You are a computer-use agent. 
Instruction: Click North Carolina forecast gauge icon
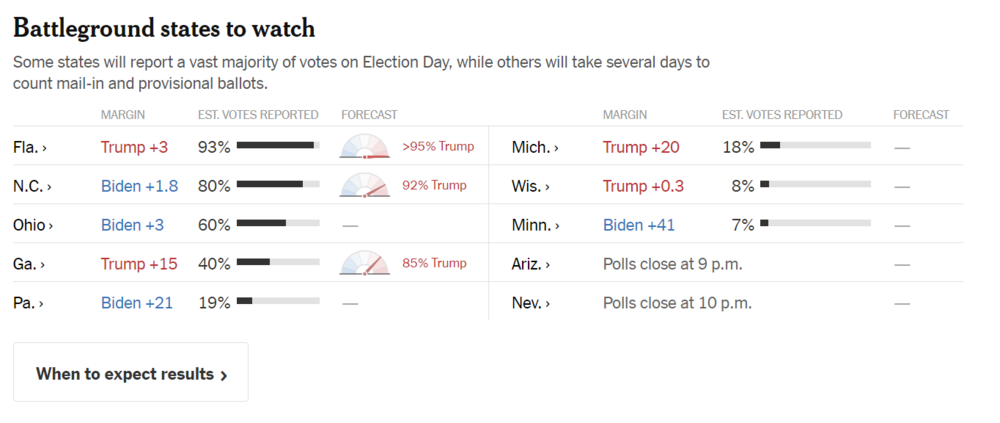[x=364, y=186]
